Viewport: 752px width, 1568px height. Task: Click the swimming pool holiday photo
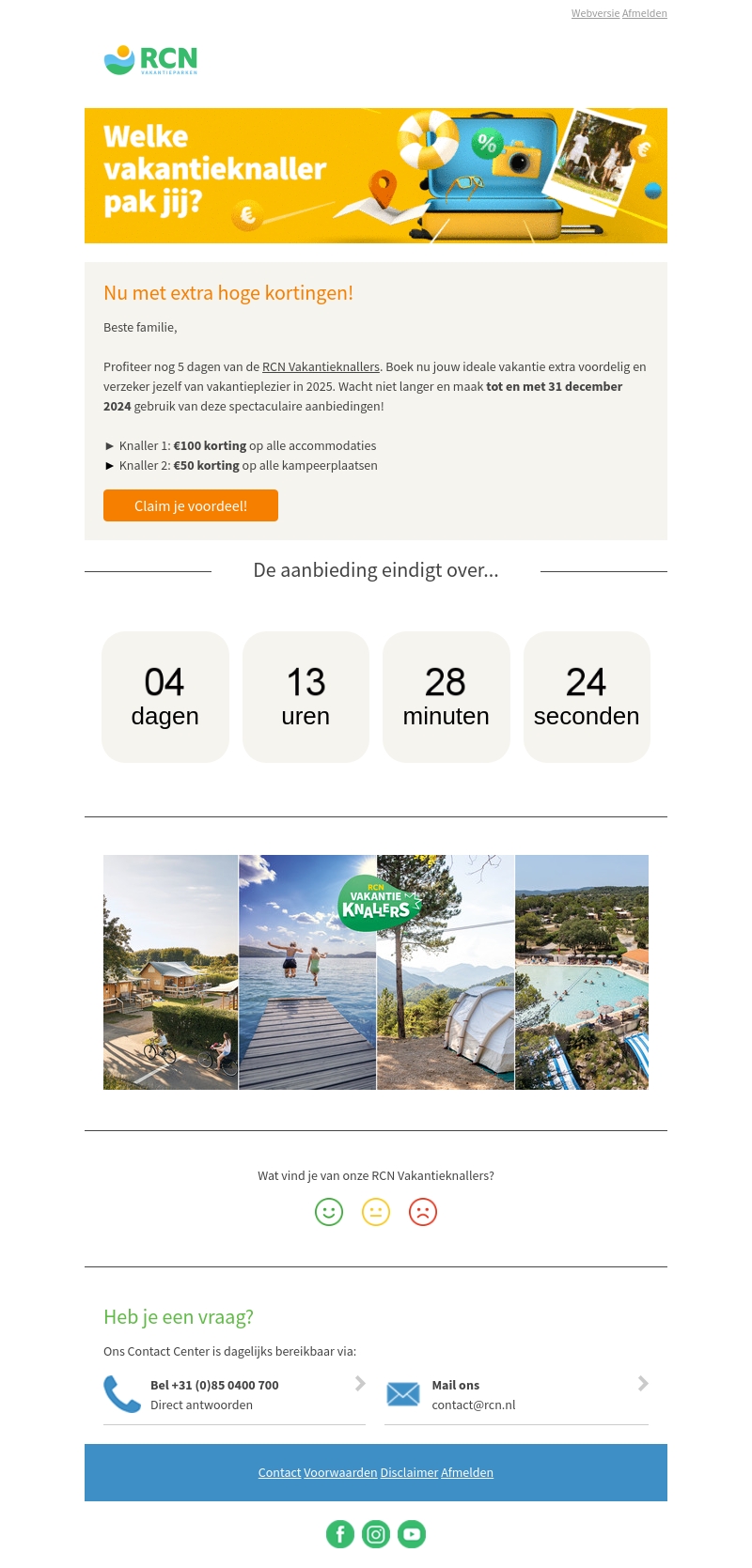coord(582,972)
